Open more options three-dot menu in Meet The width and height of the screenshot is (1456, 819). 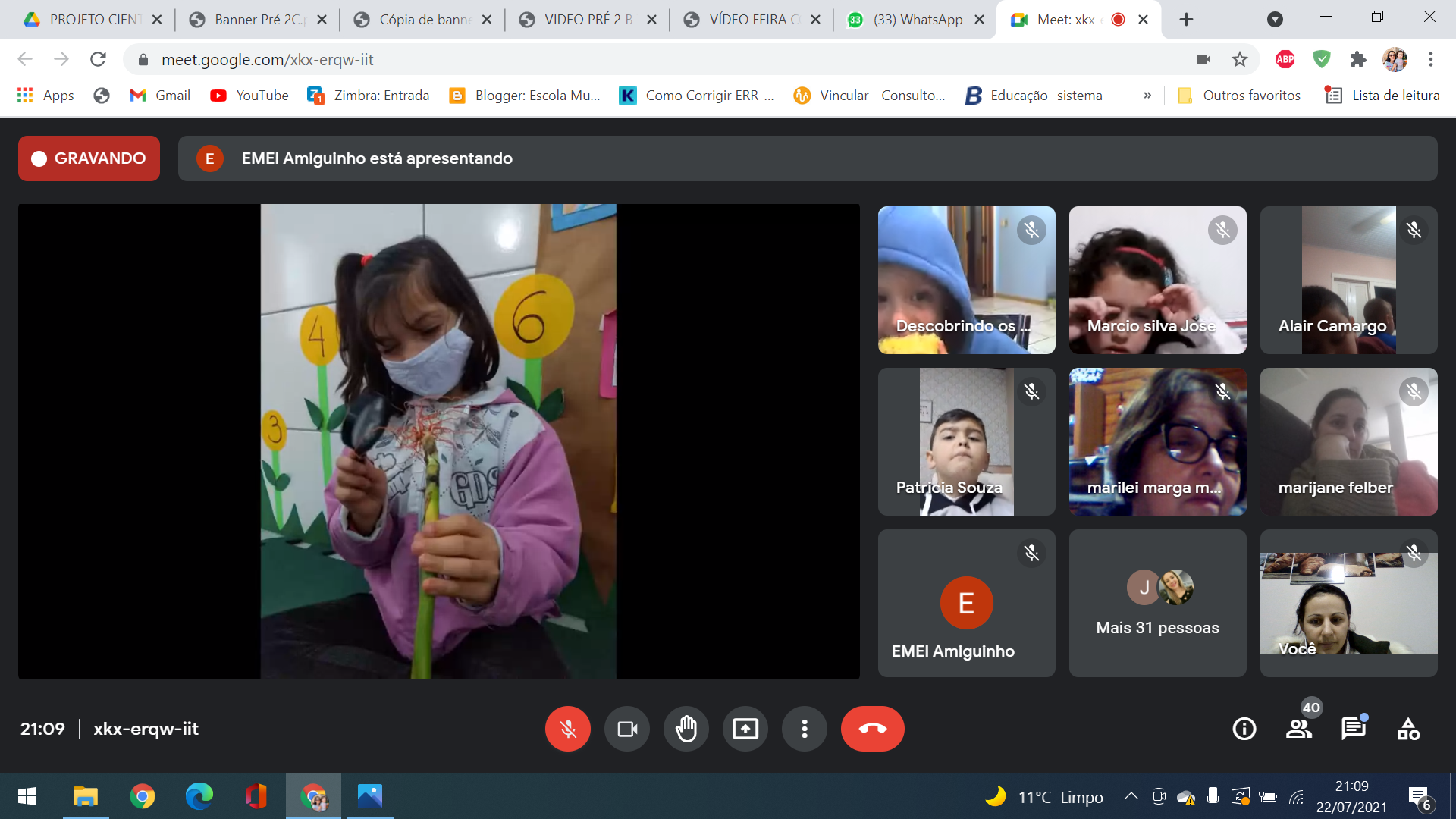click(804, 729)
